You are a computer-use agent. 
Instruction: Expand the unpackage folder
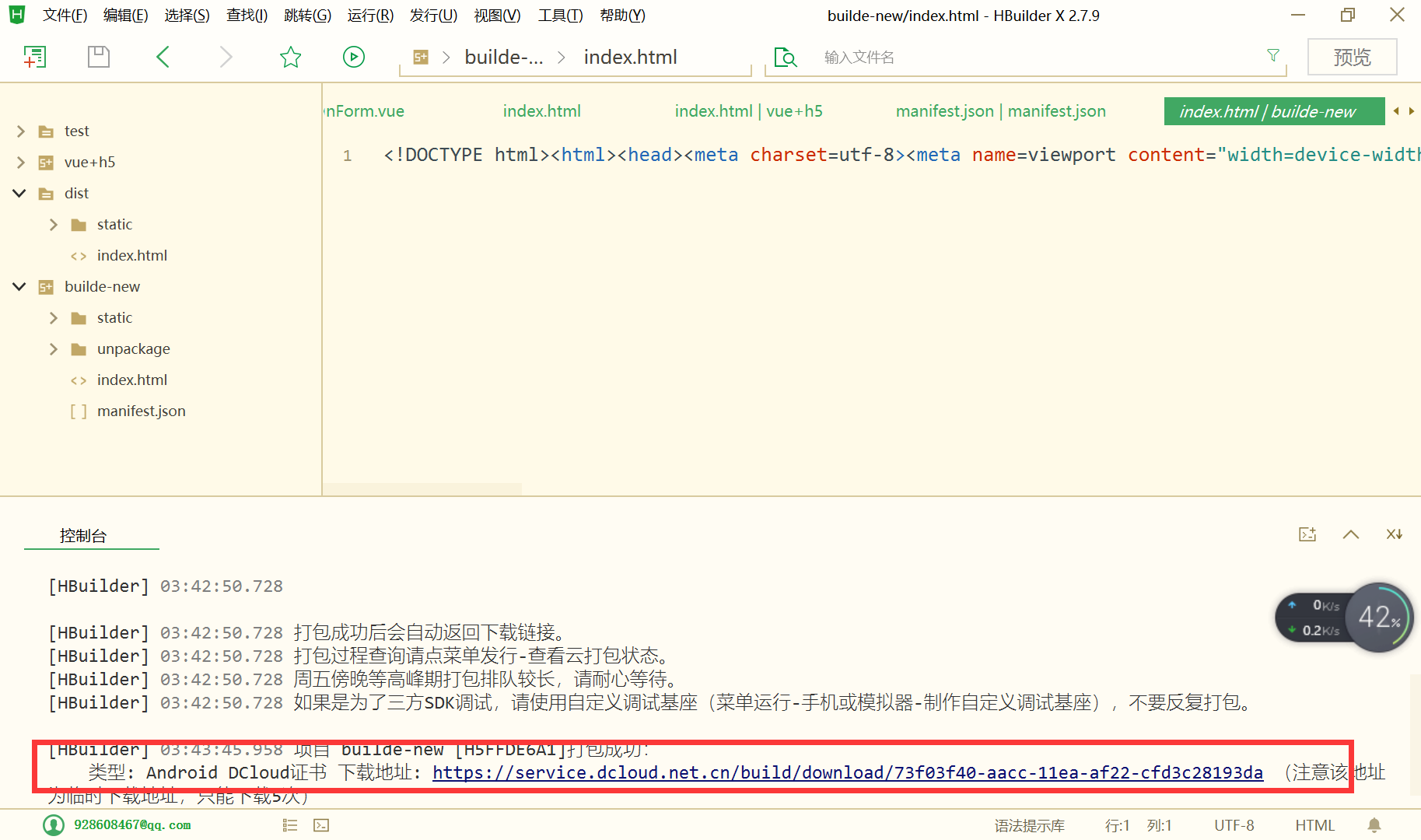point(54,349)
